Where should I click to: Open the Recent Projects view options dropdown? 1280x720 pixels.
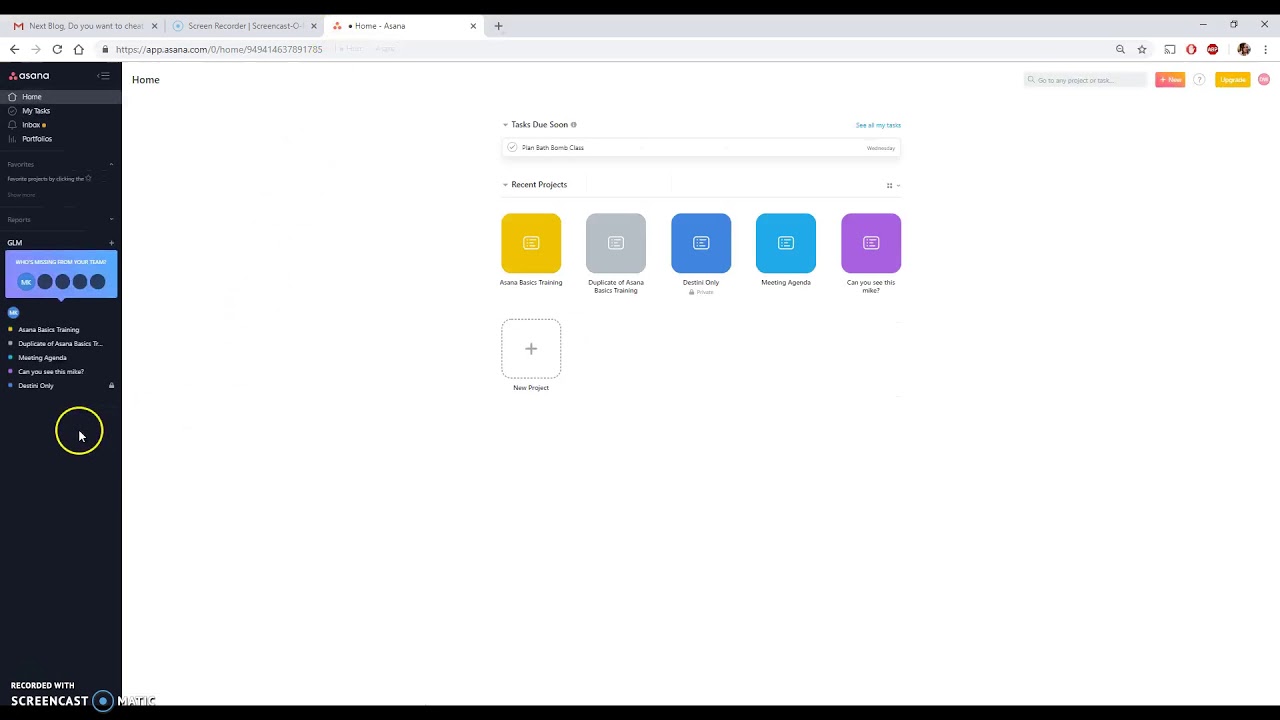click(x=893, y=185)
